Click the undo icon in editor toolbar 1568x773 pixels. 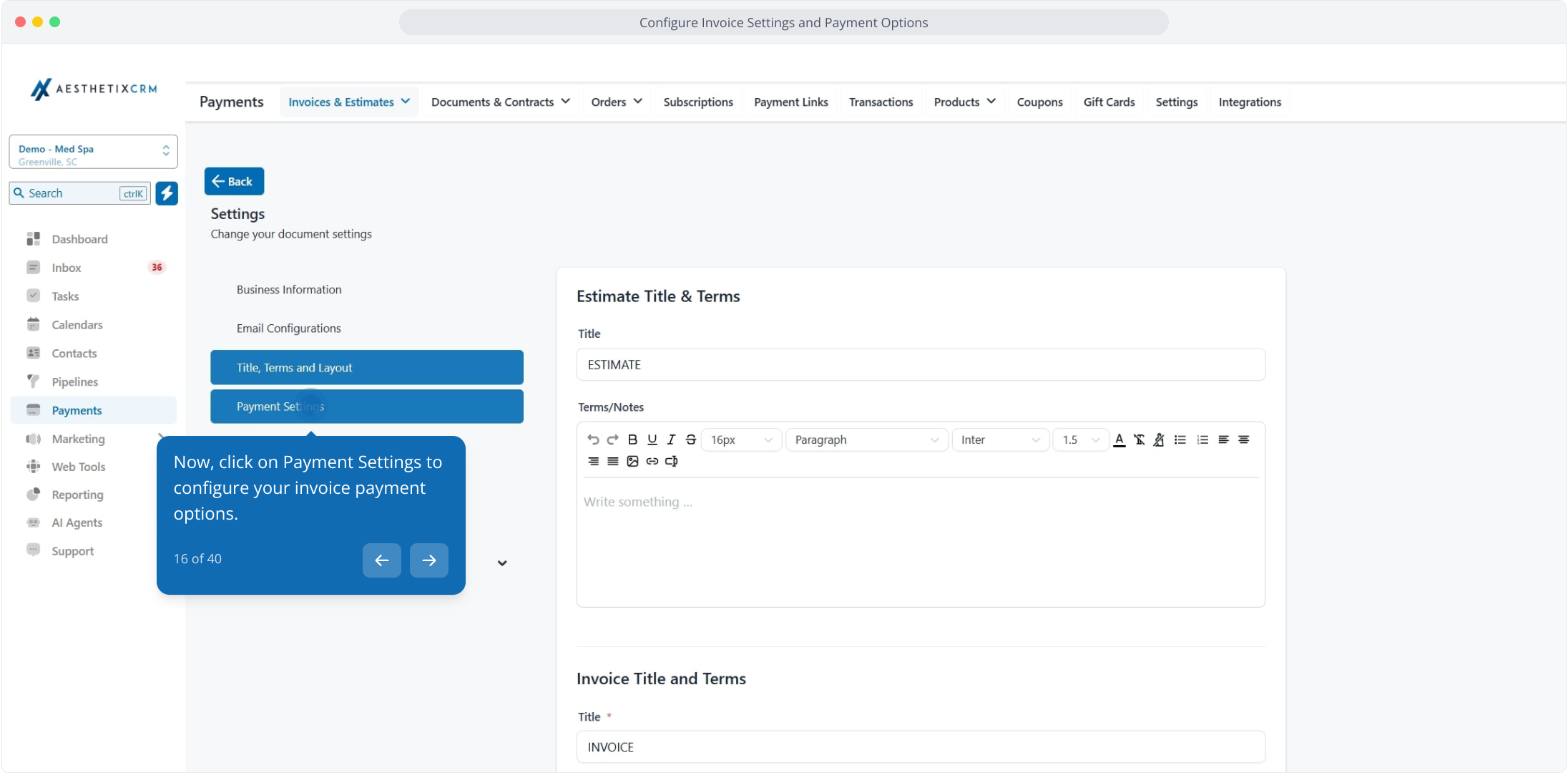(593, 439)
